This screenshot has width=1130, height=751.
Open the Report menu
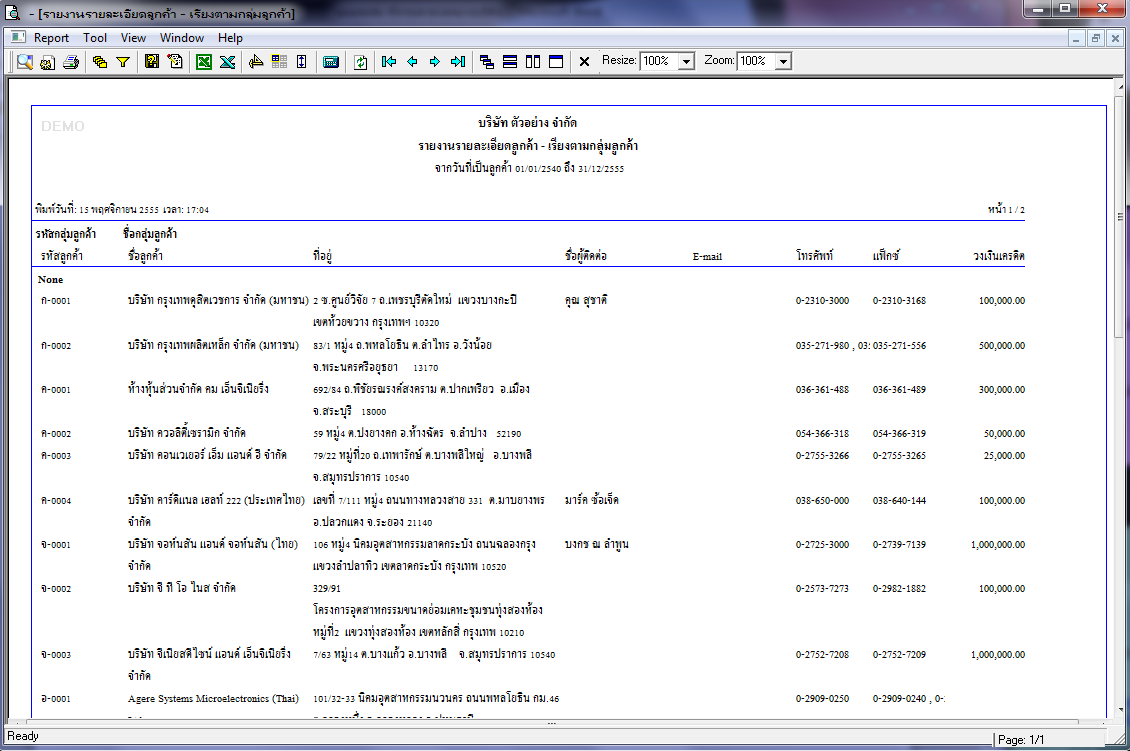[51, 38]
